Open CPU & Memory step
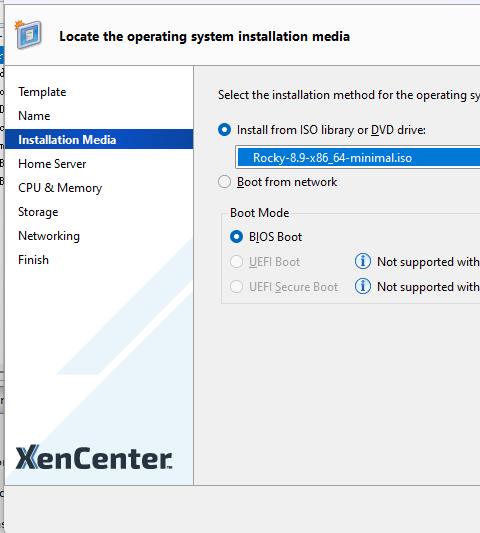480x533 pixels. (60, 188)
